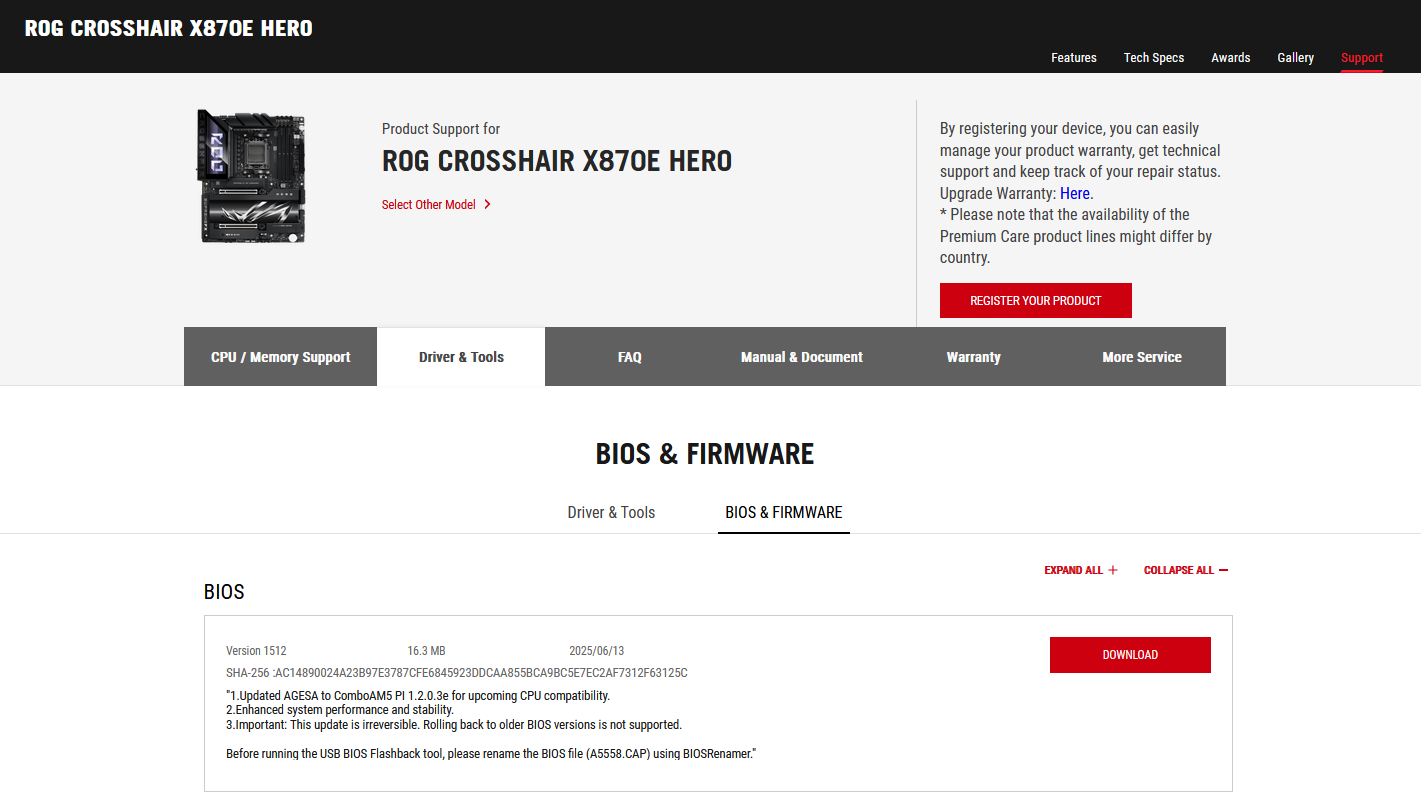Image resolution: width=1421 pixels, height=803 pixels.
Task: Click the ROG CROSSHAIR X870E HERO header logo
Action: (170, 27)
